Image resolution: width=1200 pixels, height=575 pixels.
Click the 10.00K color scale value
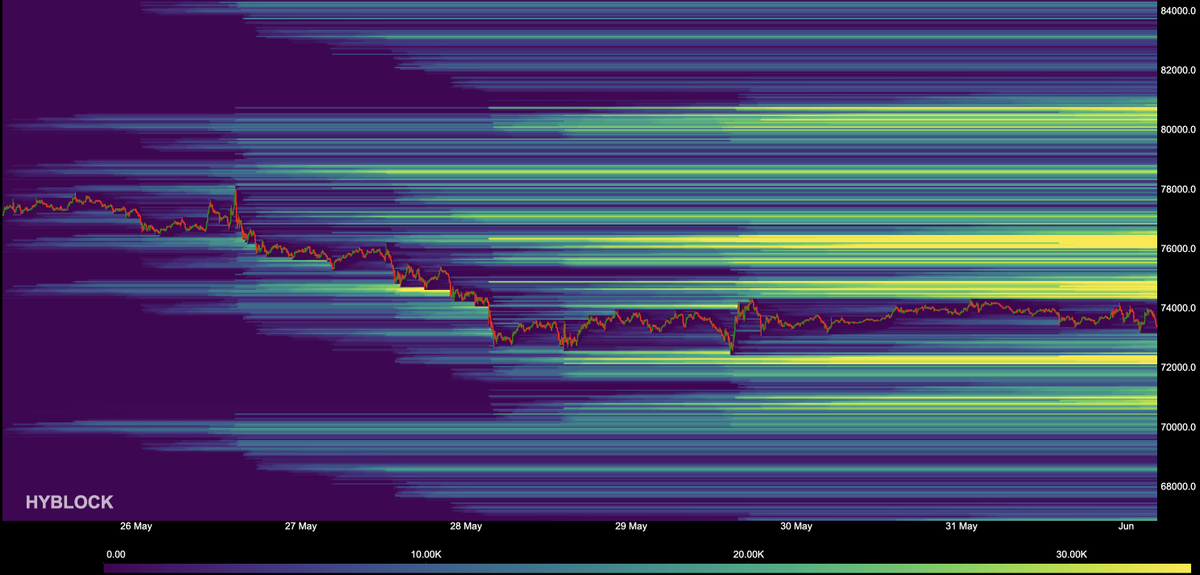pos(426,554)
